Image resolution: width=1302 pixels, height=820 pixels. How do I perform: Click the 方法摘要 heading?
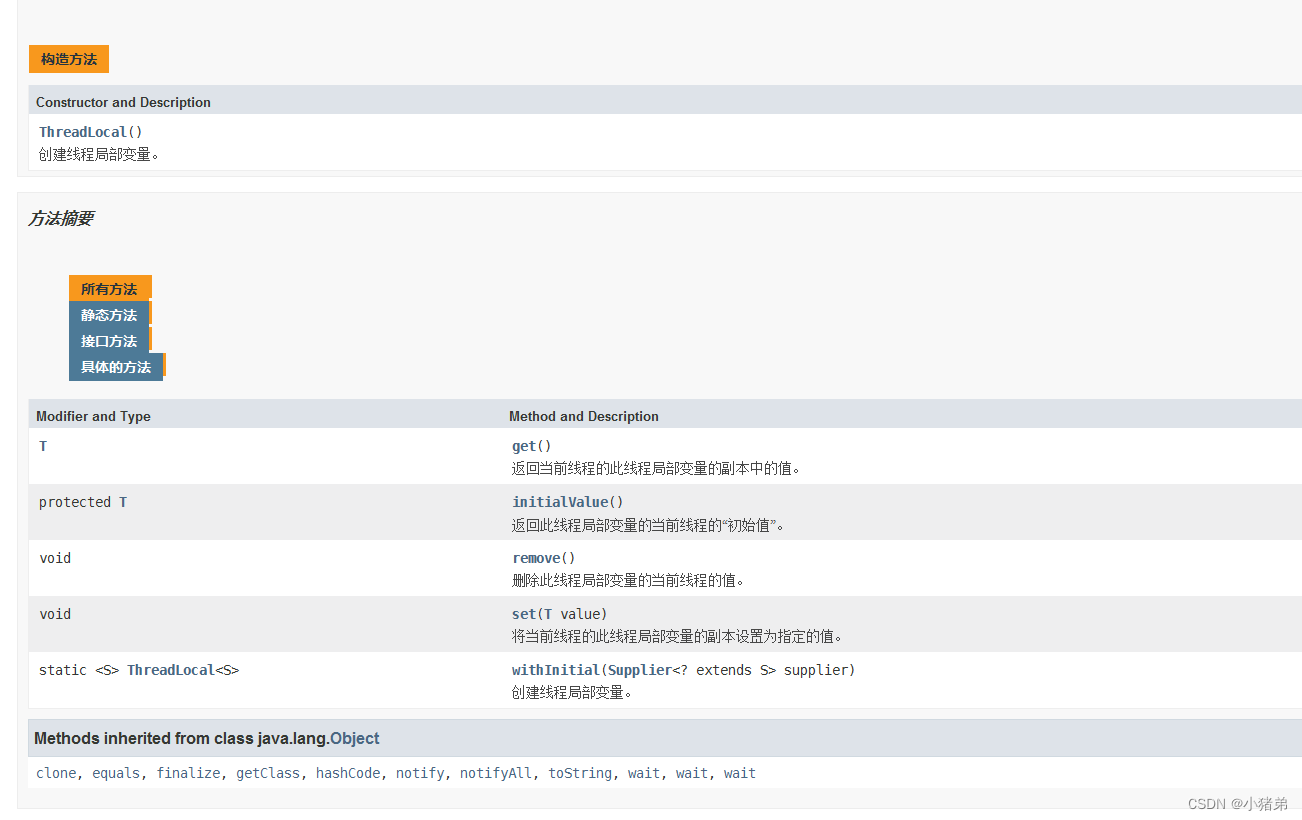[x=61, y=218]
